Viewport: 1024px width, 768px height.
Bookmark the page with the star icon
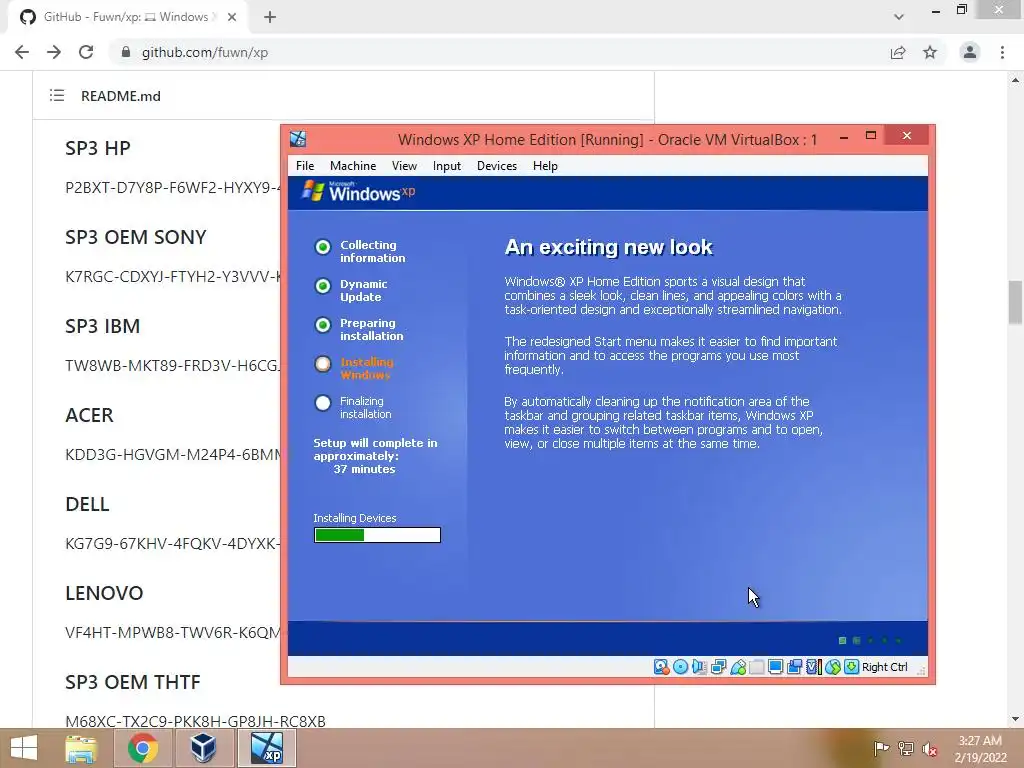[930, 52]
